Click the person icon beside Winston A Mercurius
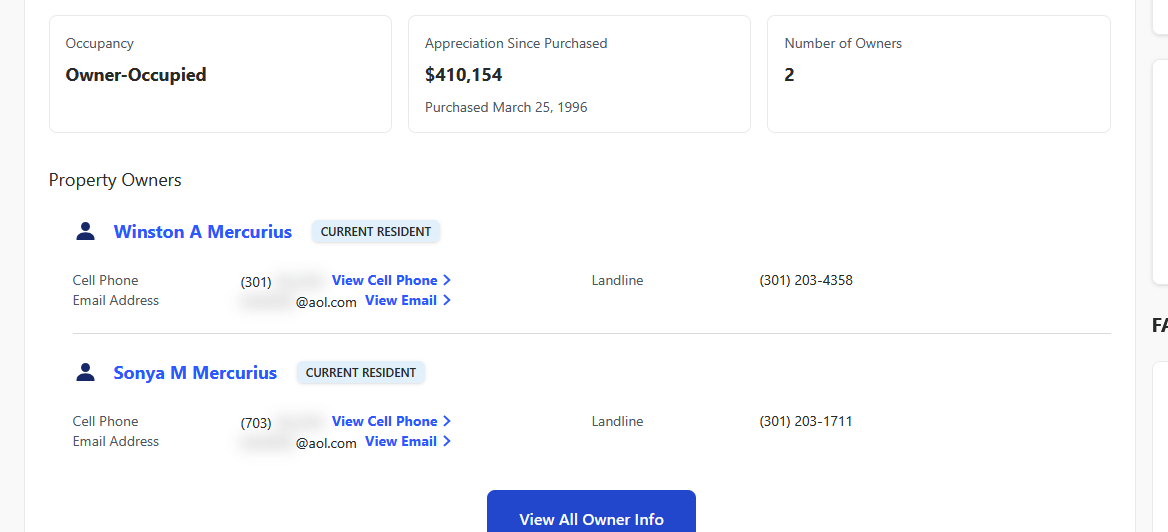Screen dimensions: 1168x532 pos(86,232)
